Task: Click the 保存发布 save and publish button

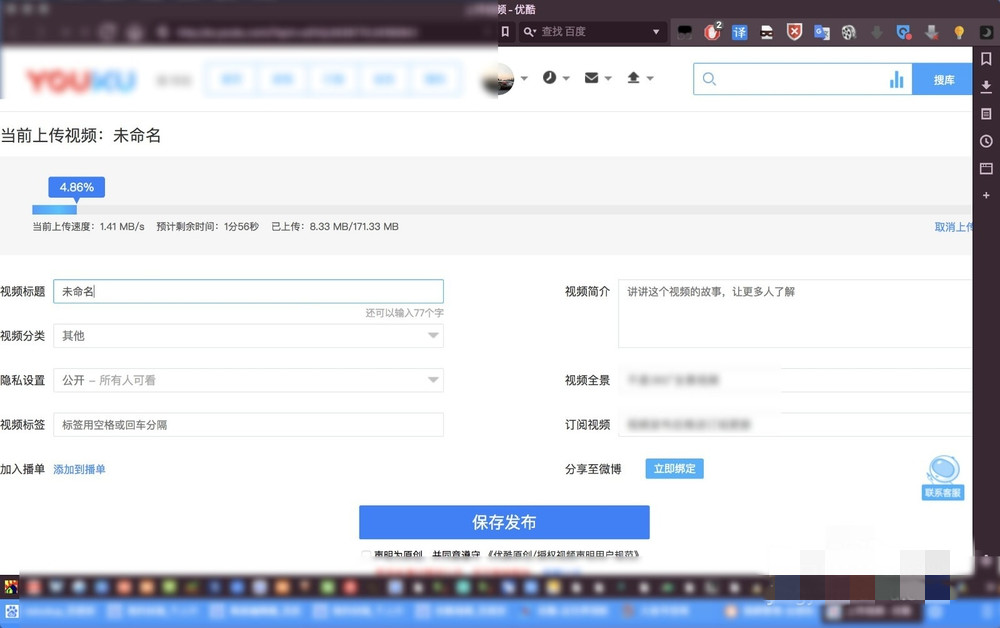Action: [x=503, y=522]
